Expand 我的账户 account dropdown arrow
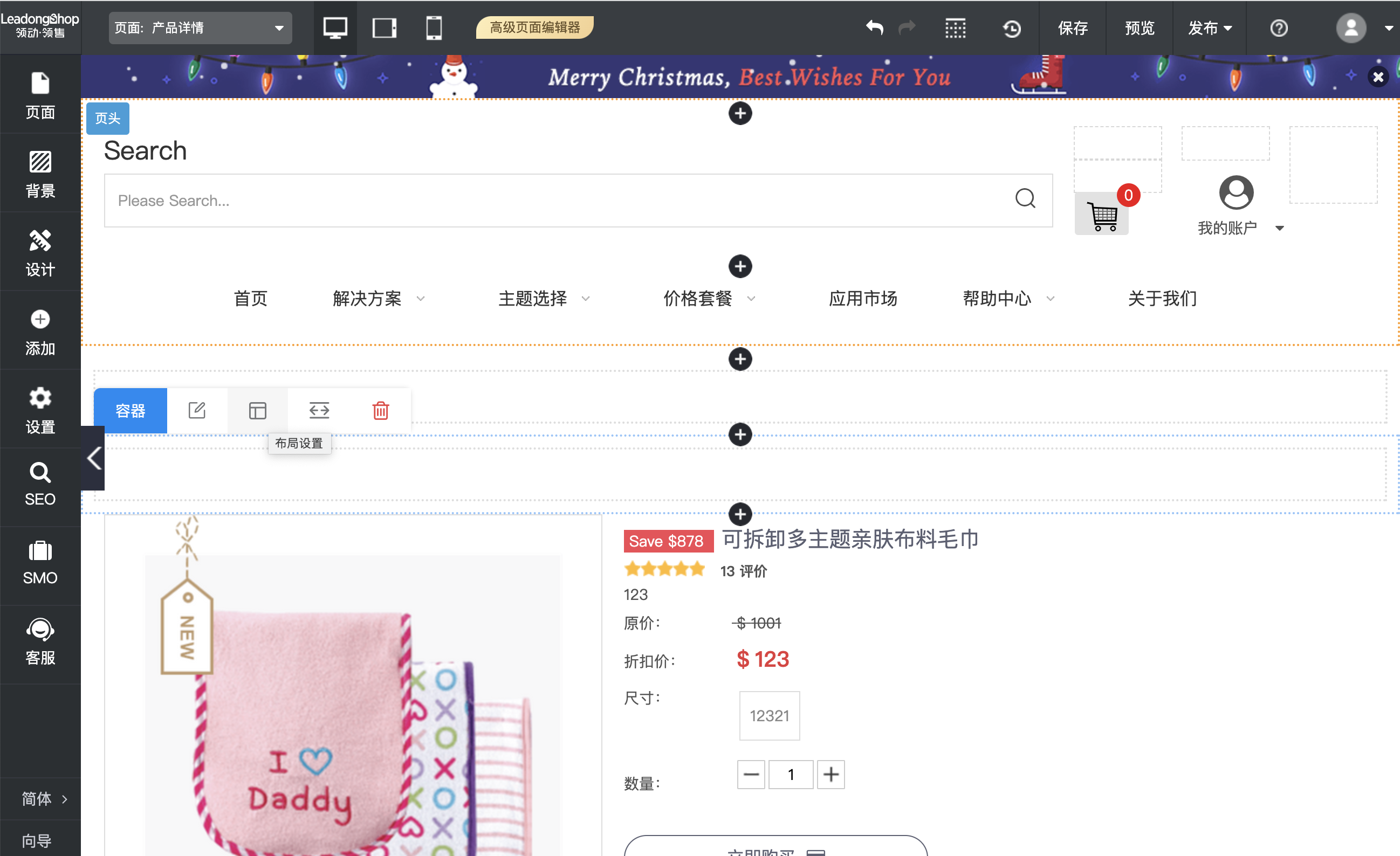This screenshot has width=1400, height=856. pos(1280,229)
